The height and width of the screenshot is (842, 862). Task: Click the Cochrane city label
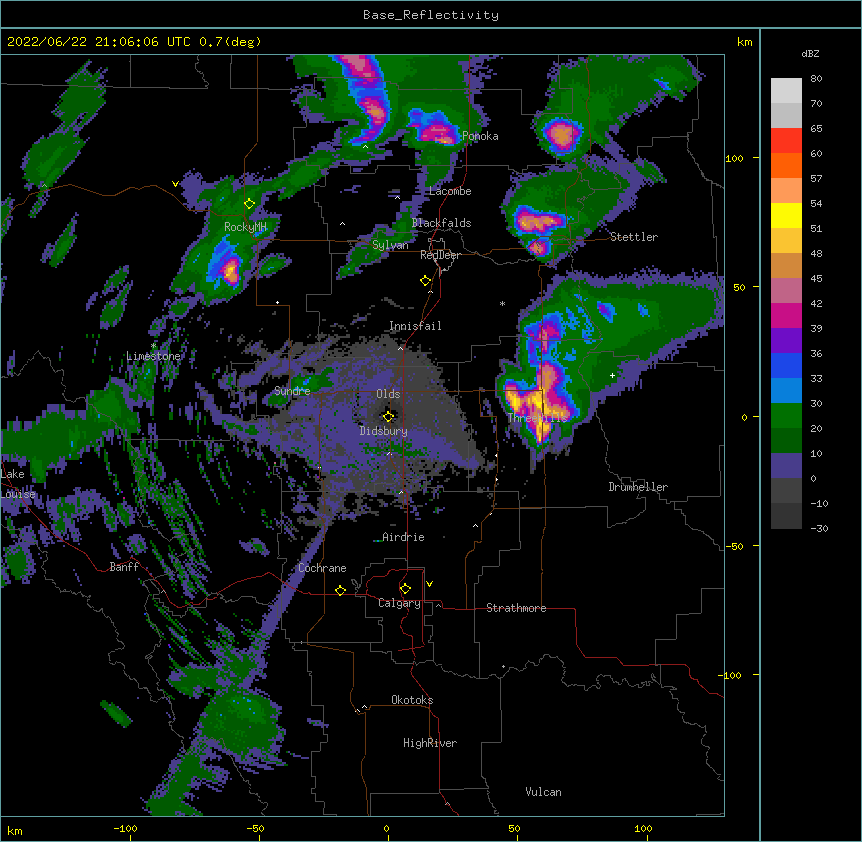point(322,568)
